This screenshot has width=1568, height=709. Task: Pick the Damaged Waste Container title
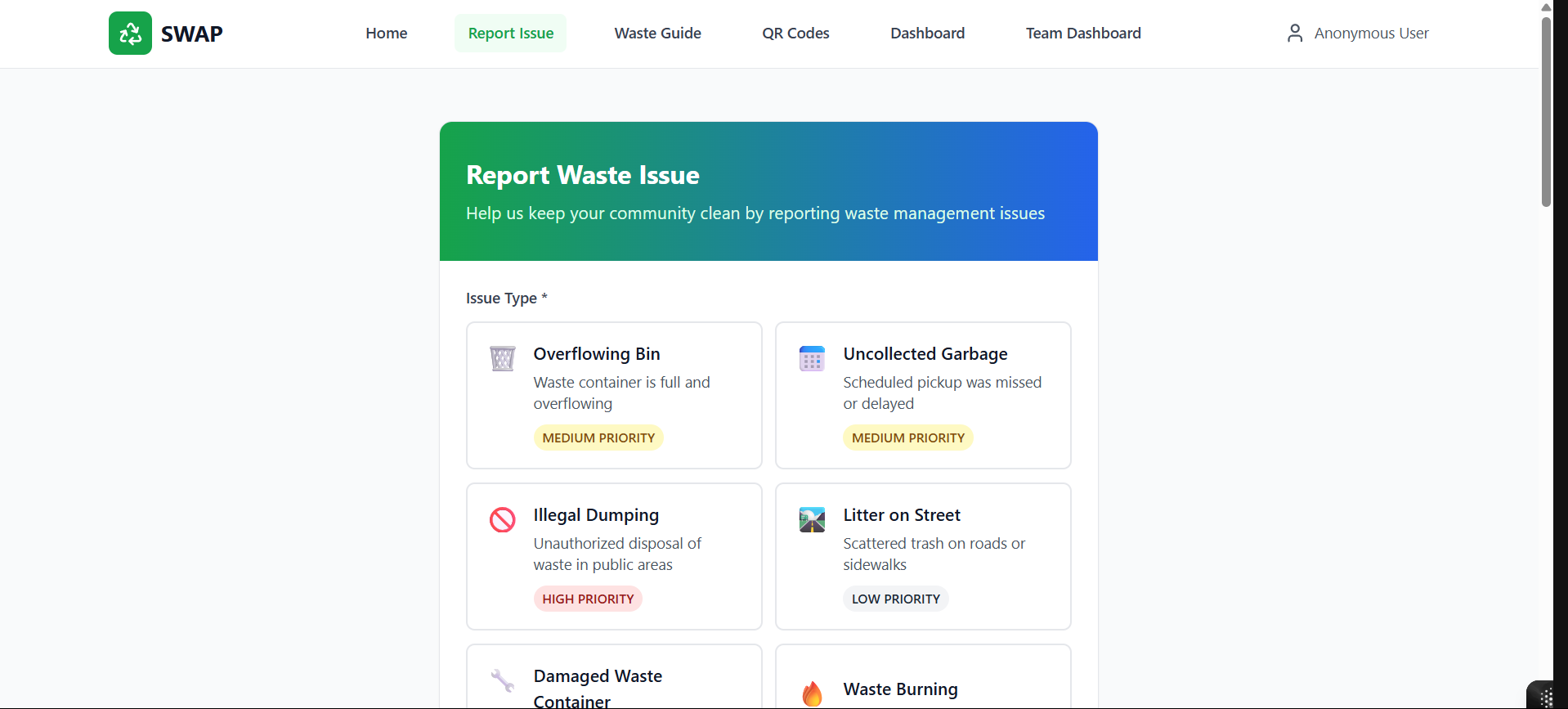598,688
